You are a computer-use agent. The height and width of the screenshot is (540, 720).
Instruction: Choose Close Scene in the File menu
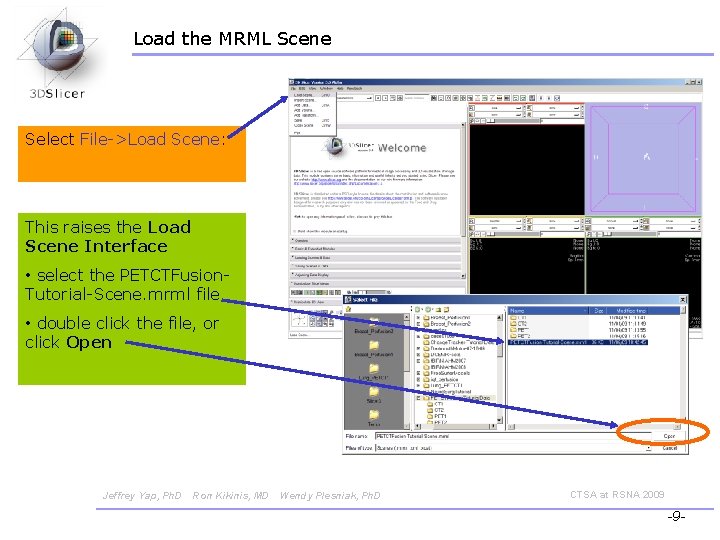pos(312,125)
